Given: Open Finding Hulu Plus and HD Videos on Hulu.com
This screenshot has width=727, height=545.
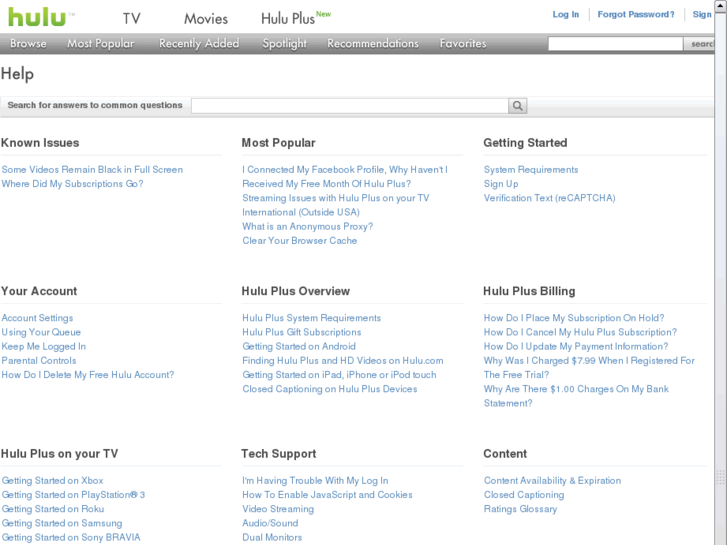Looking at the screenshot, I should coord(343,361).
